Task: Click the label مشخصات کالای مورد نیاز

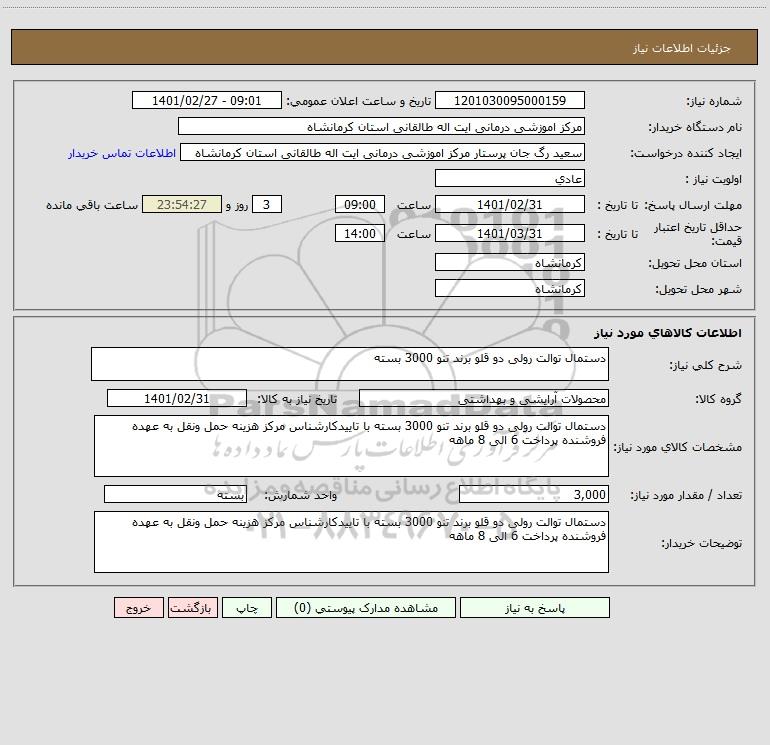Action: click(678, 447)
